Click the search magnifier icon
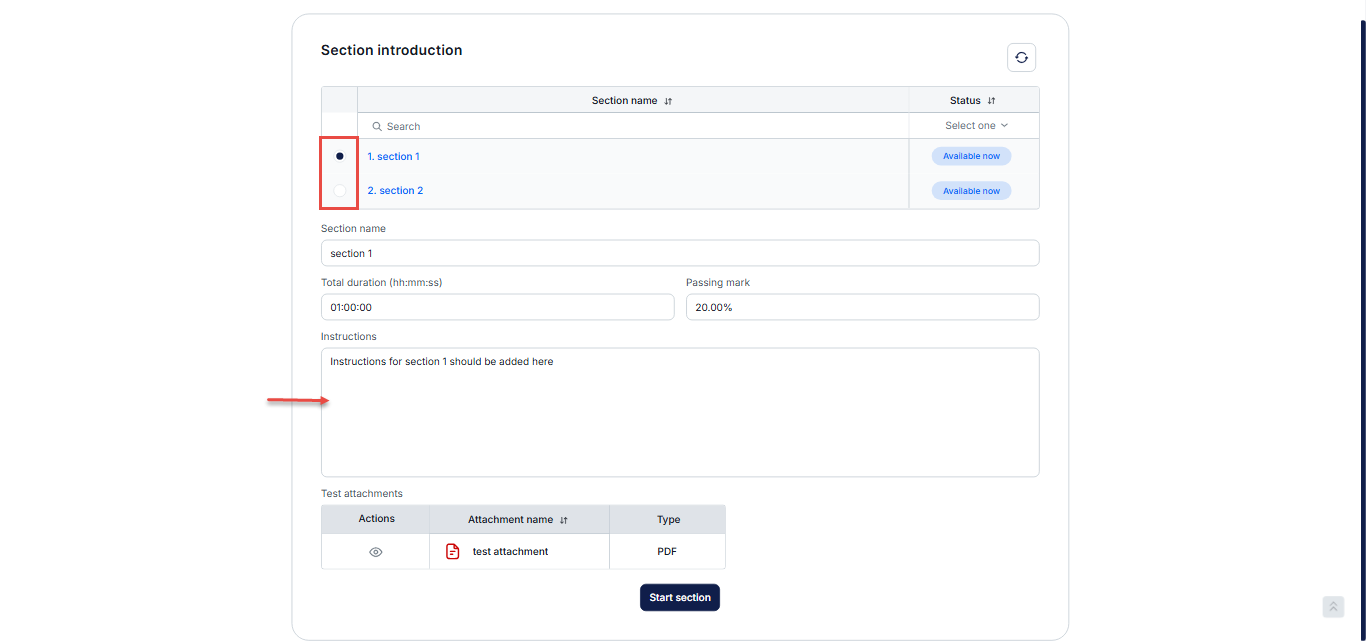The width and height of the screenshot is (1366, 641). click(x=377, y=127)
